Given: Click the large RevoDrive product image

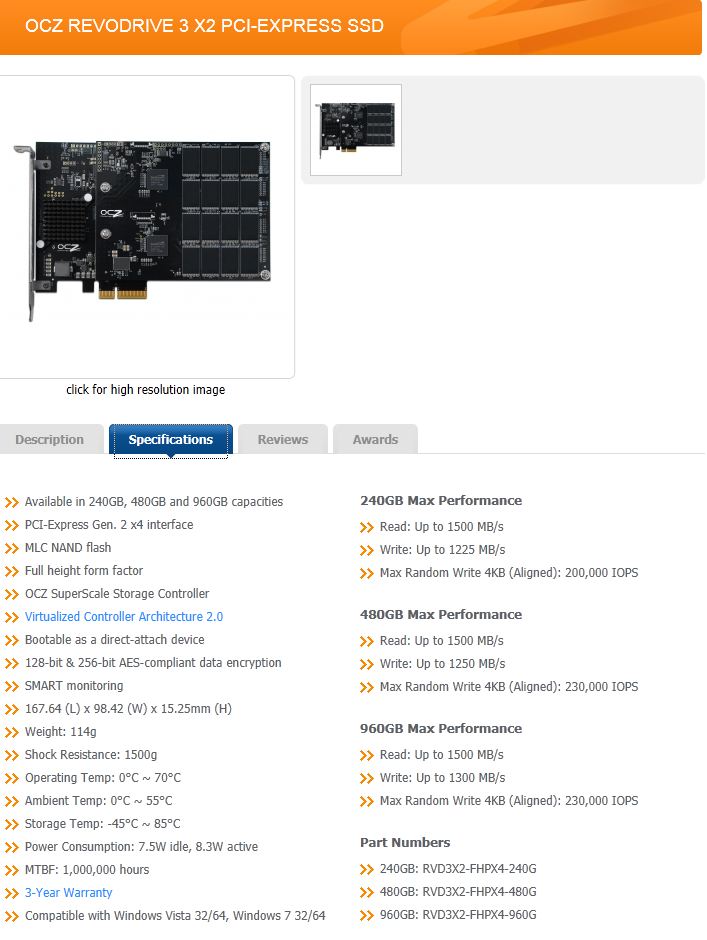Looking at the screenshot, I should pos(142,231).
